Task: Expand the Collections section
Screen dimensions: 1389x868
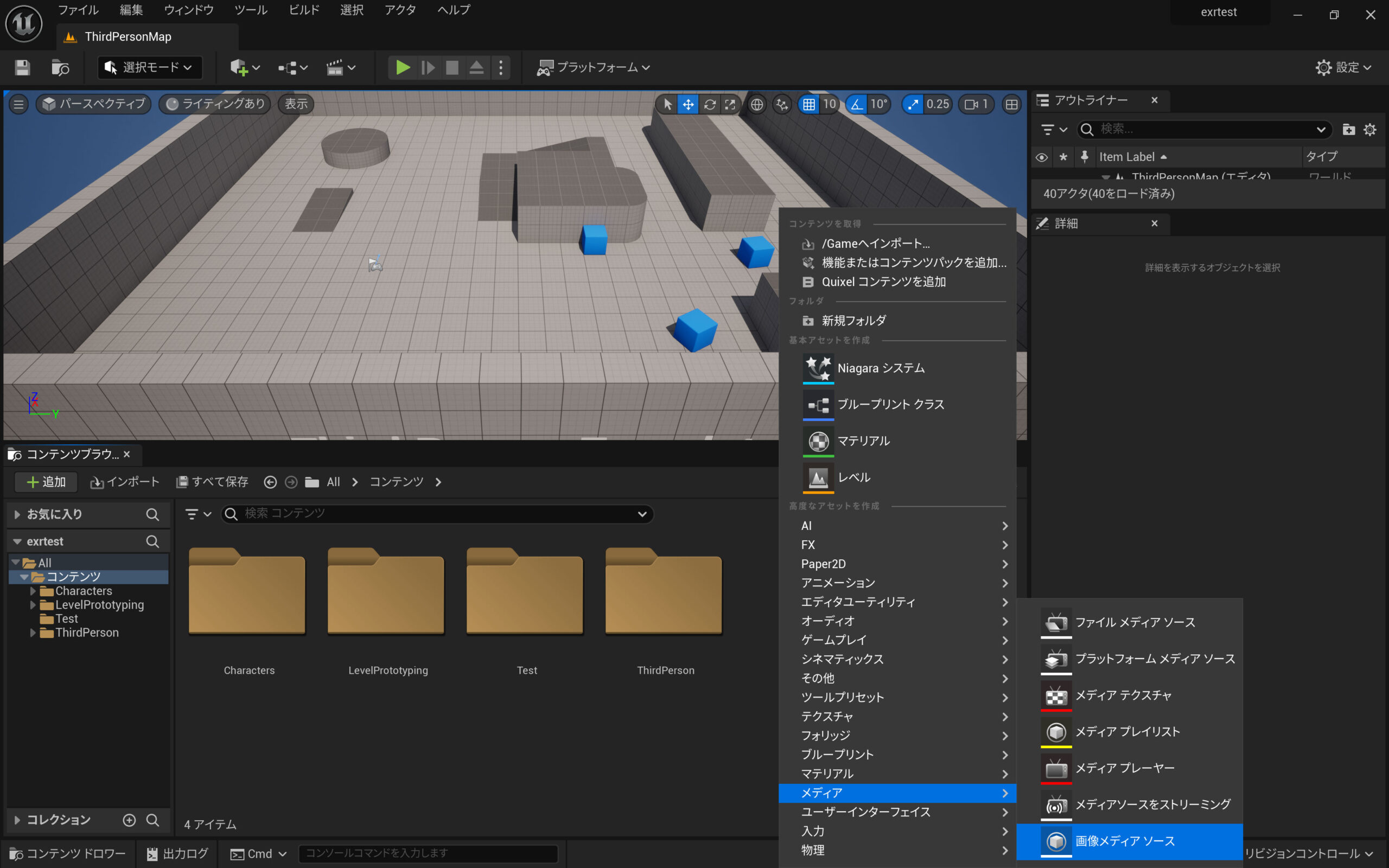Action: click(x=17, y=820)
